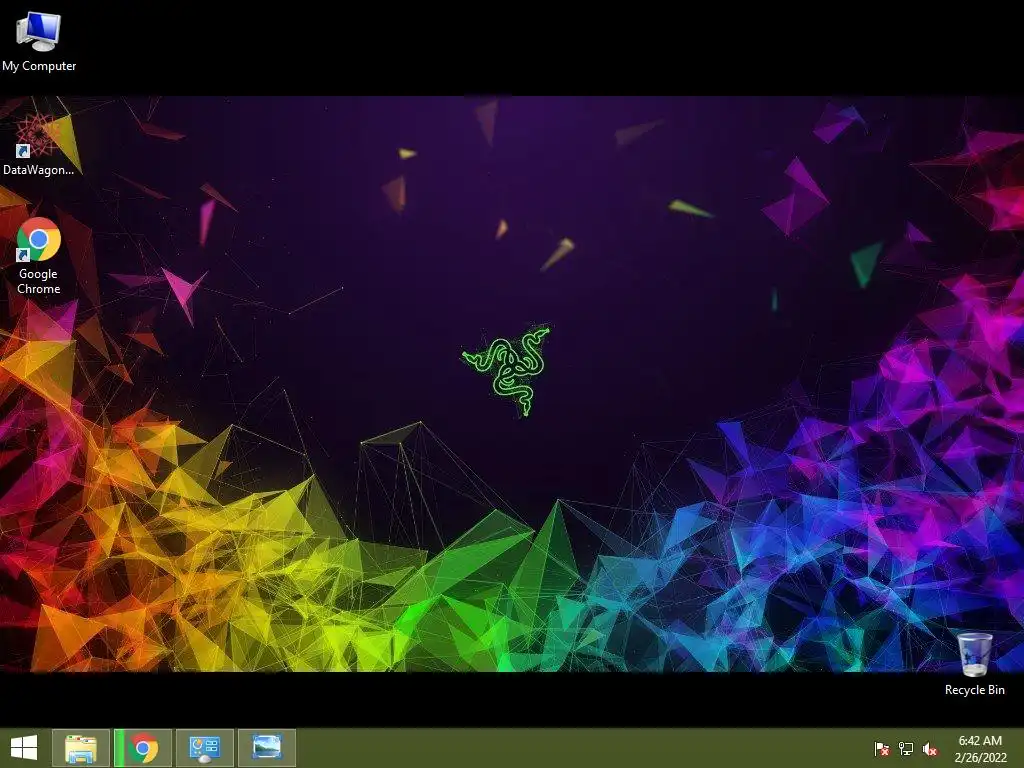The image size is (1024, 768).
Task: Open the picture-window taskbar item
Action: [x=267, y=748]
